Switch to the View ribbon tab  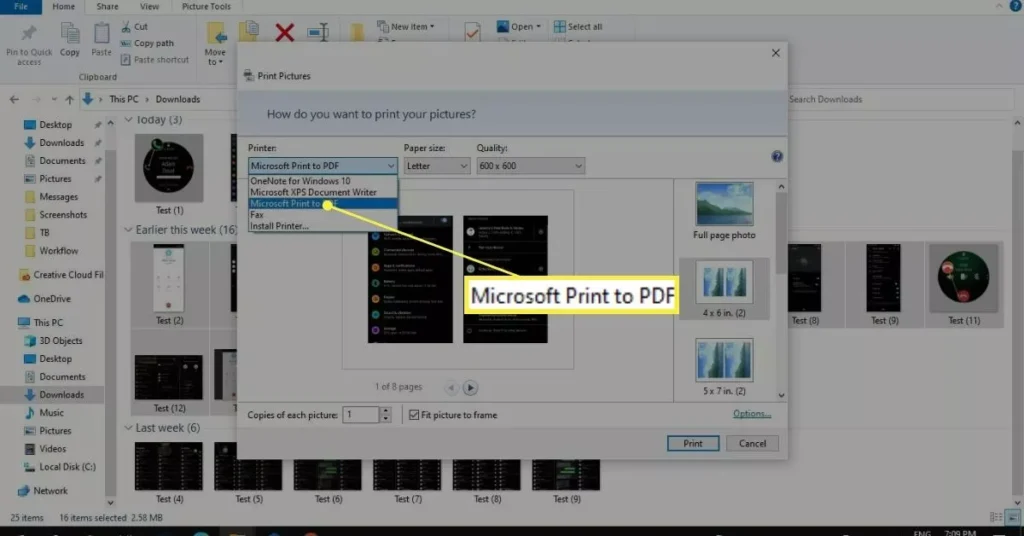pos(150,7)
